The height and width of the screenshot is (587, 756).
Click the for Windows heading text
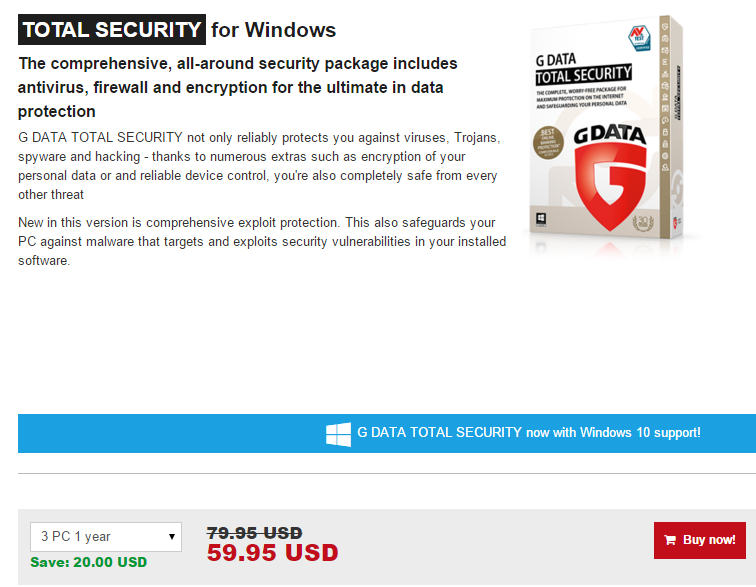click(x=273, y=30)
